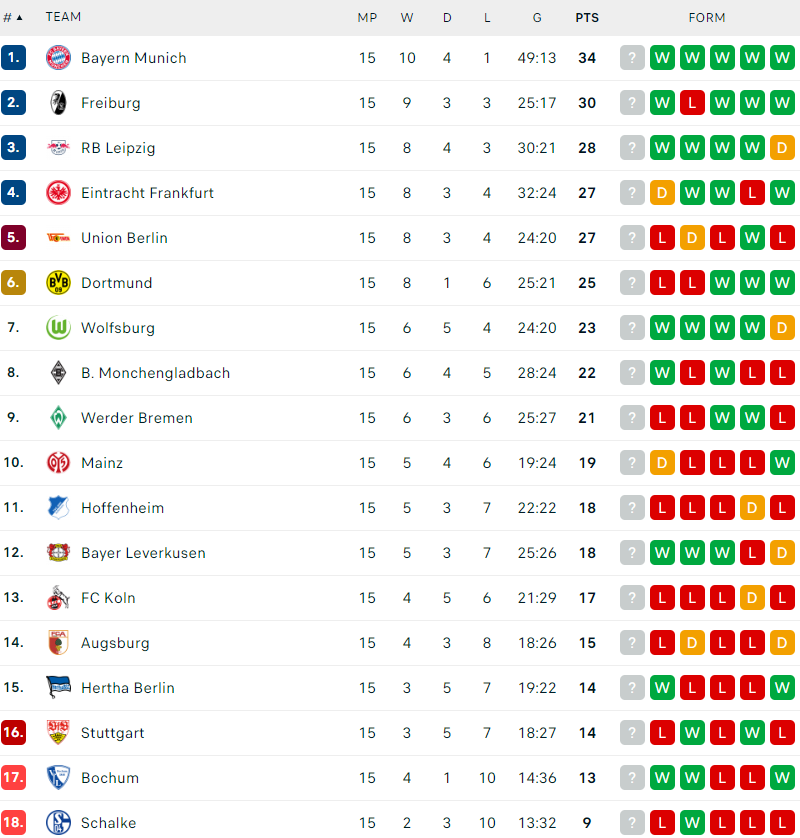
Task: Click the Schalke club crest
Action: [58, 823]
